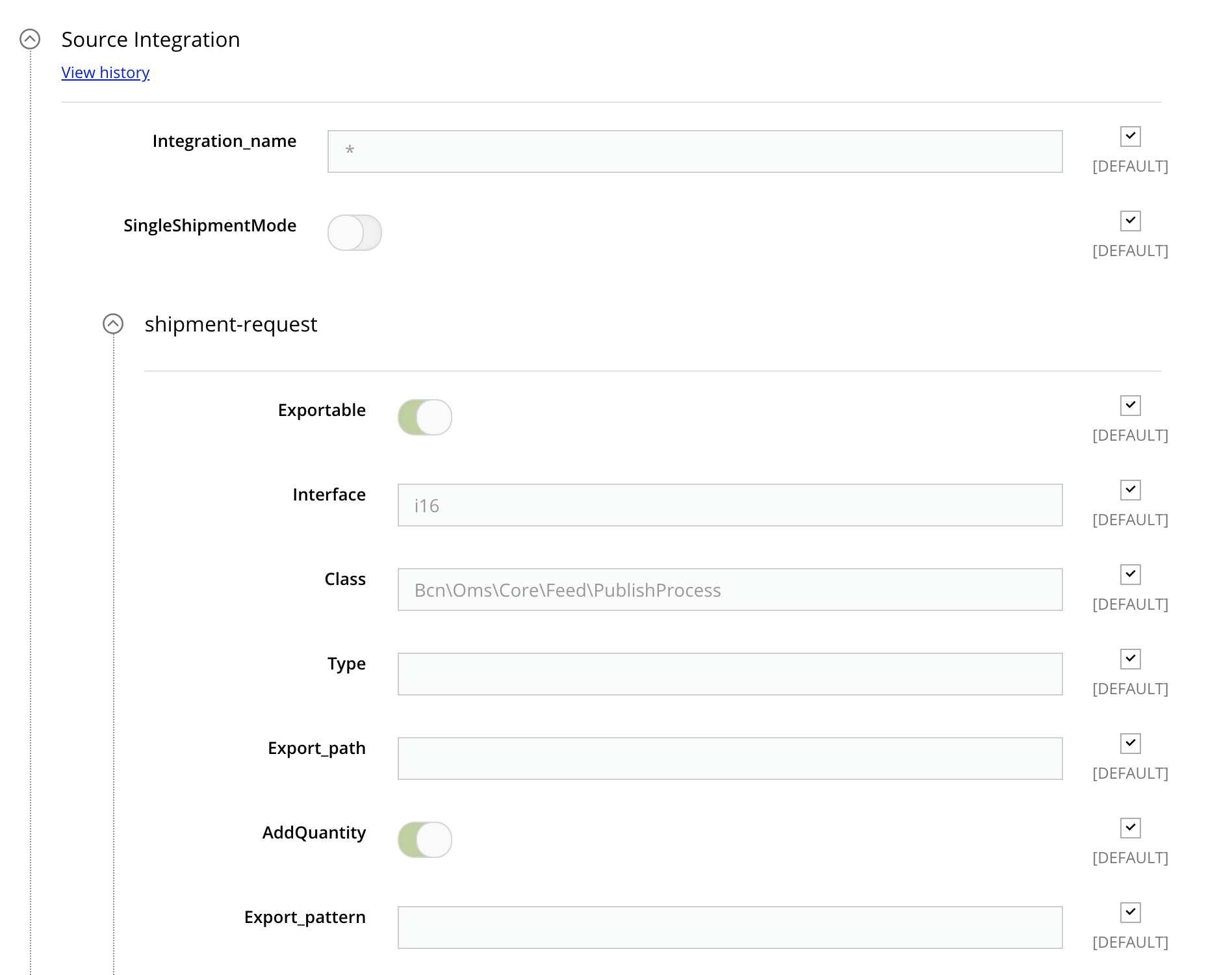Click the SingleShipmentMode field label
Viewport: 1232px width, 975px height.
tap(210, 226)
